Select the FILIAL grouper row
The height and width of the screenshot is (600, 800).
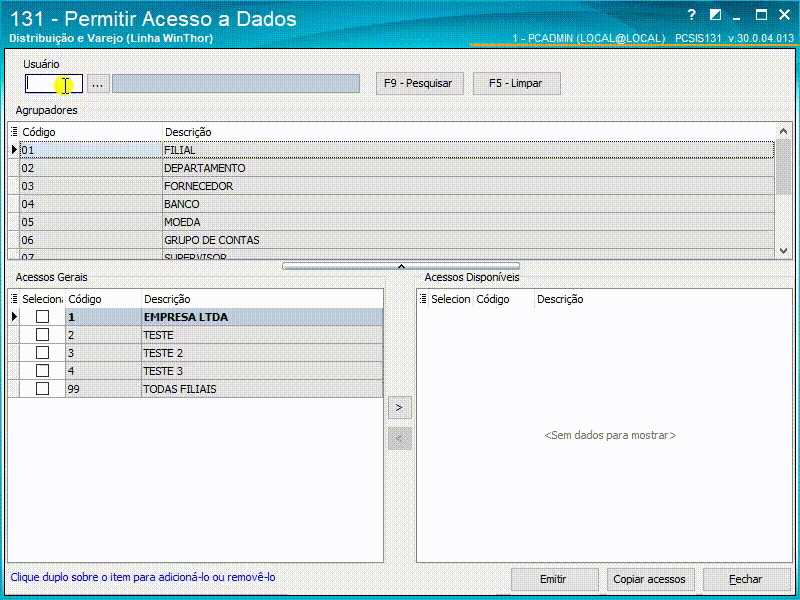tap(391, 150)
